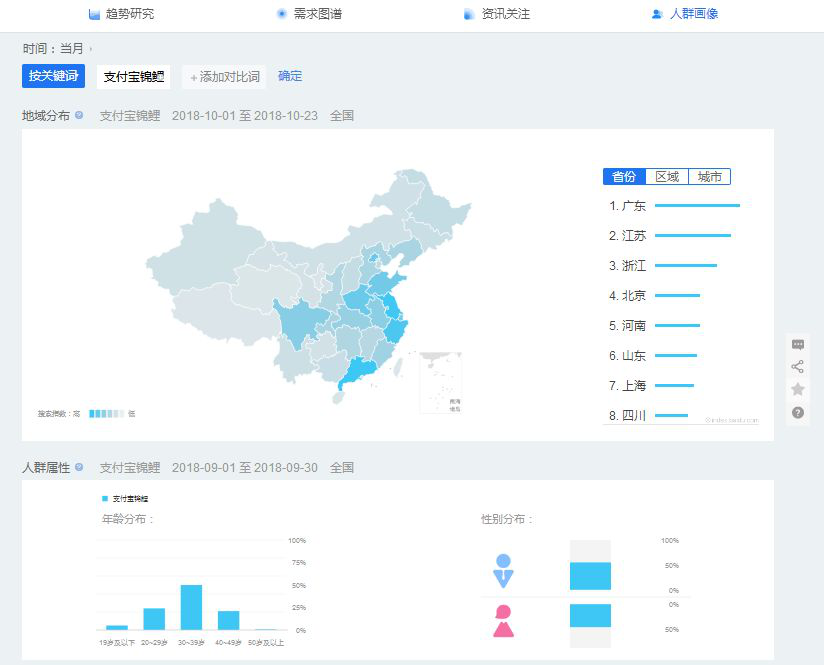Go to the 资讯关注 tab
824x665 pixels.
pos(497,14)
